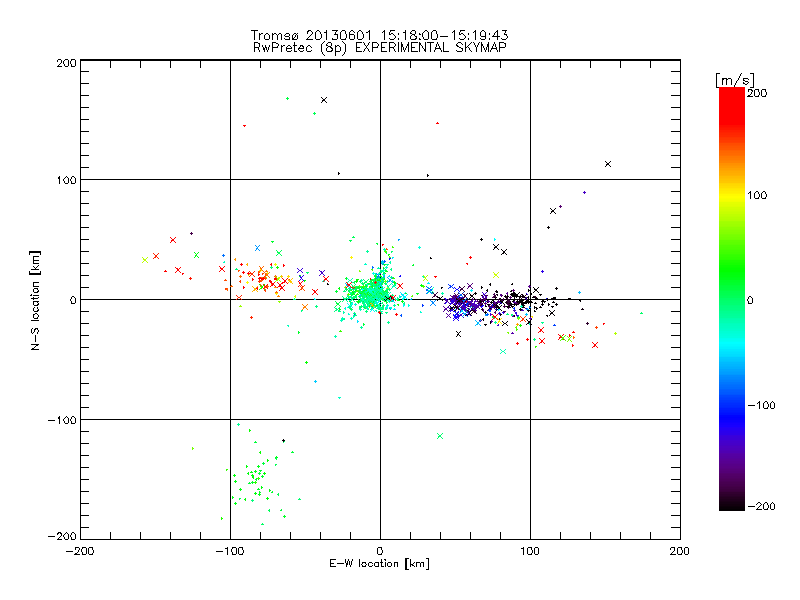The image size is (800, 600).
Task: Click the subtitle 'RwPretec (8p) EXPERIMENTAL SKYMAP'
Action: (x=380, y=48)
